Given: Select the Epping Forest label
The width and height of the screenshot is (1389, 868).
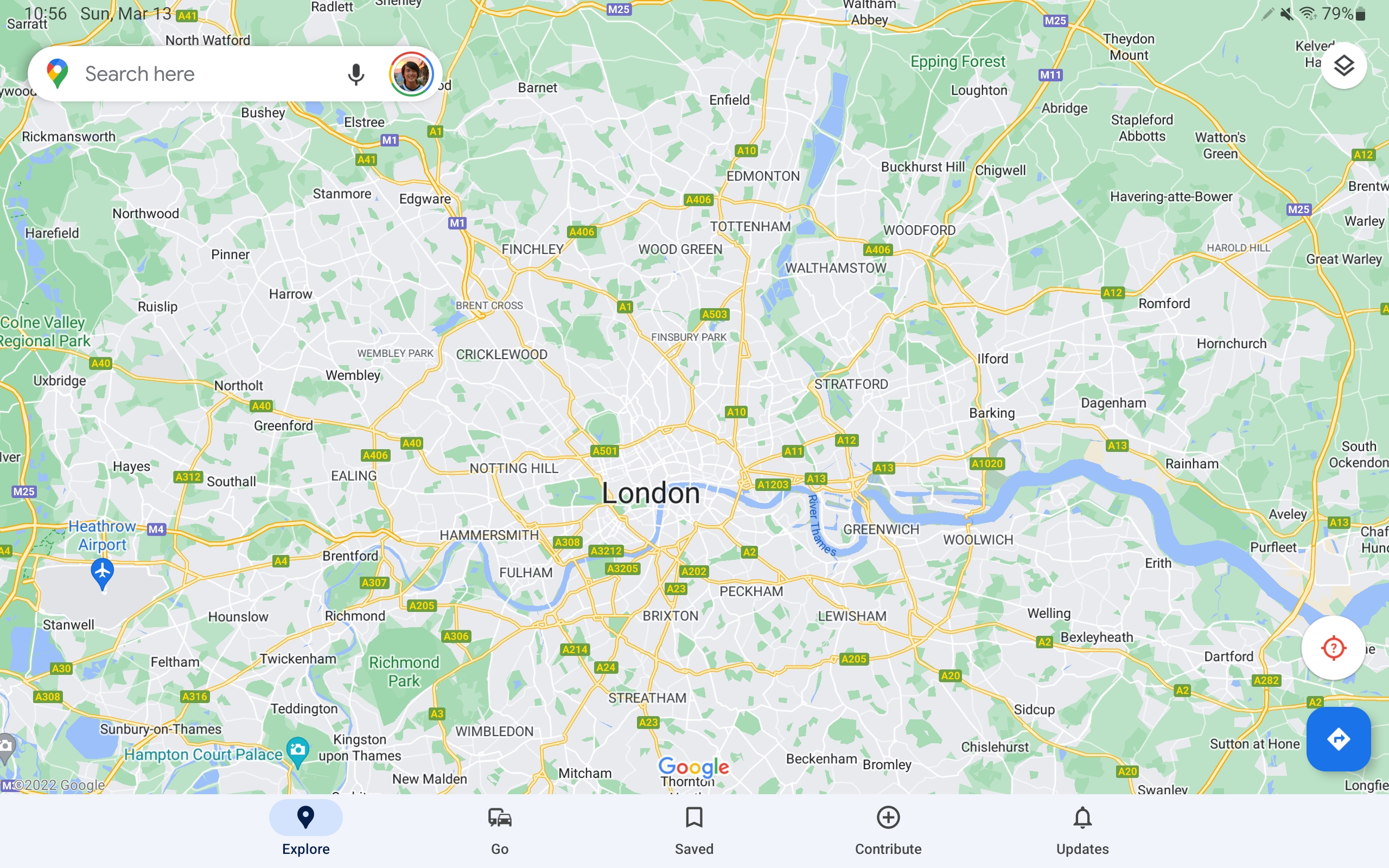Looking at the screenshot, I should (x=958, y=61).
